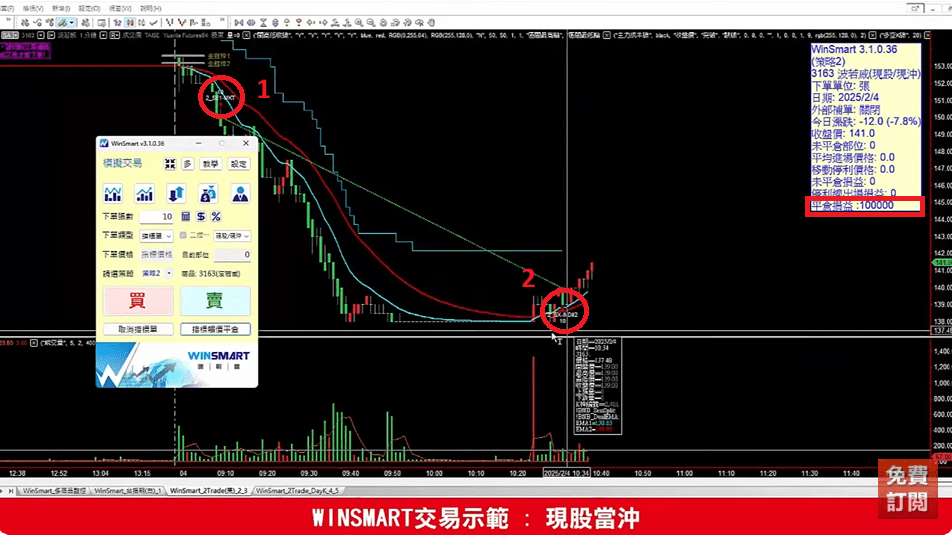The width and height of the screenshot is (952, 535).
Task: Open the user account icon in WinSmart
Action: [x=240, y=194]
